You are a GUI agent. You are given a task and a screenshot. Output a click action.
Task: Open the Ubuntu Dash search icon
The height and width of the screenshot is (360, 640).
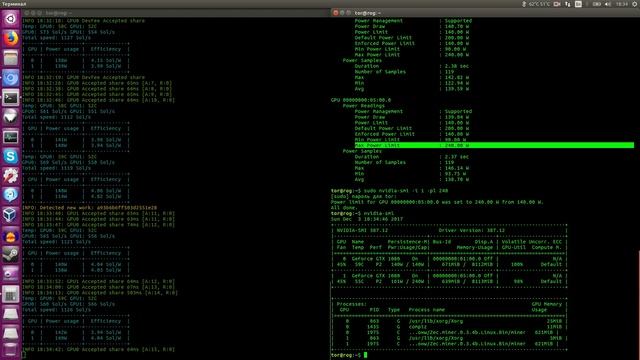tap(11, 19)
